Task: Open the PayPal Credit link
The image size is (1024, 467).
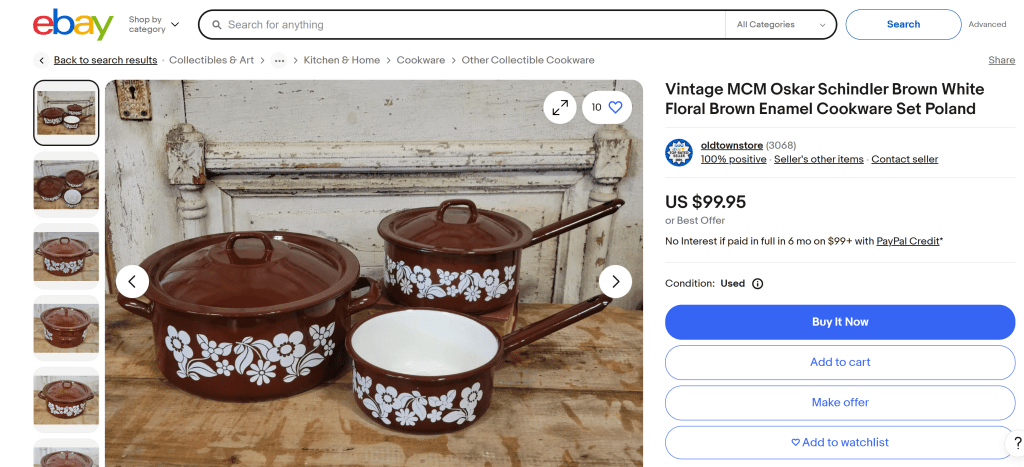Action: (908, 241)
